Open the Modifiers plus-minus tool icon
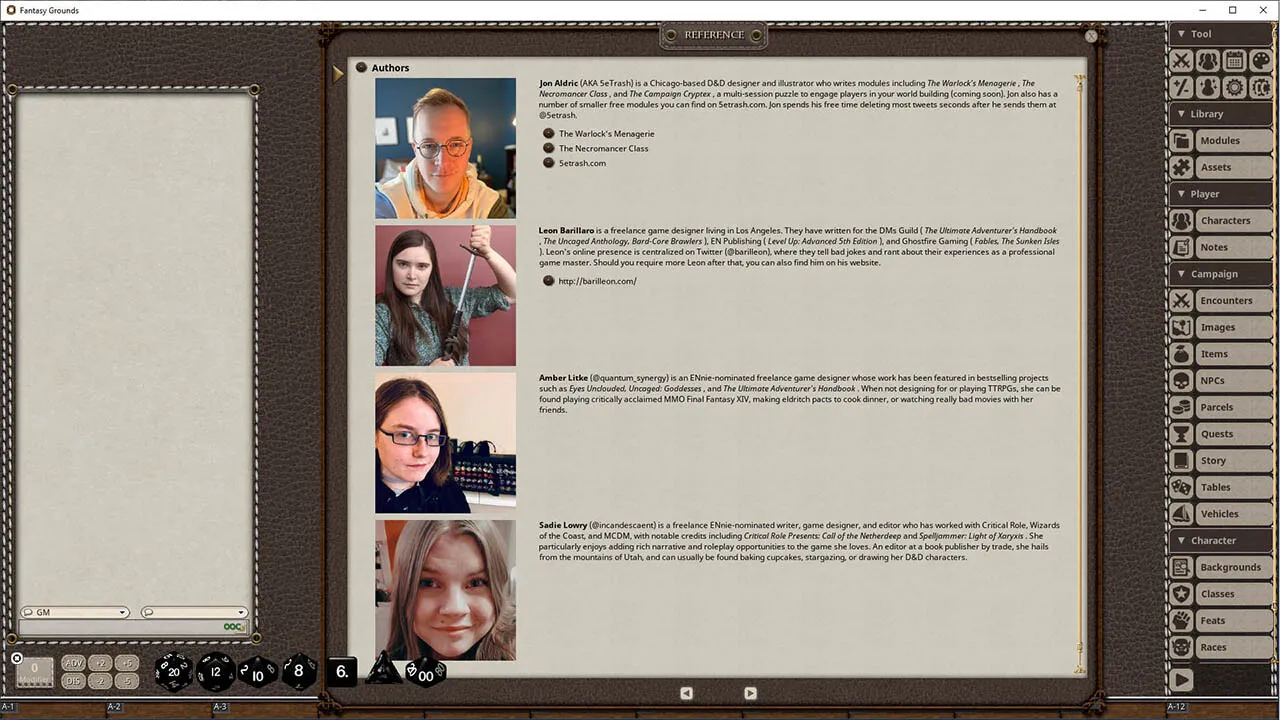 (x=1182, y=87)
